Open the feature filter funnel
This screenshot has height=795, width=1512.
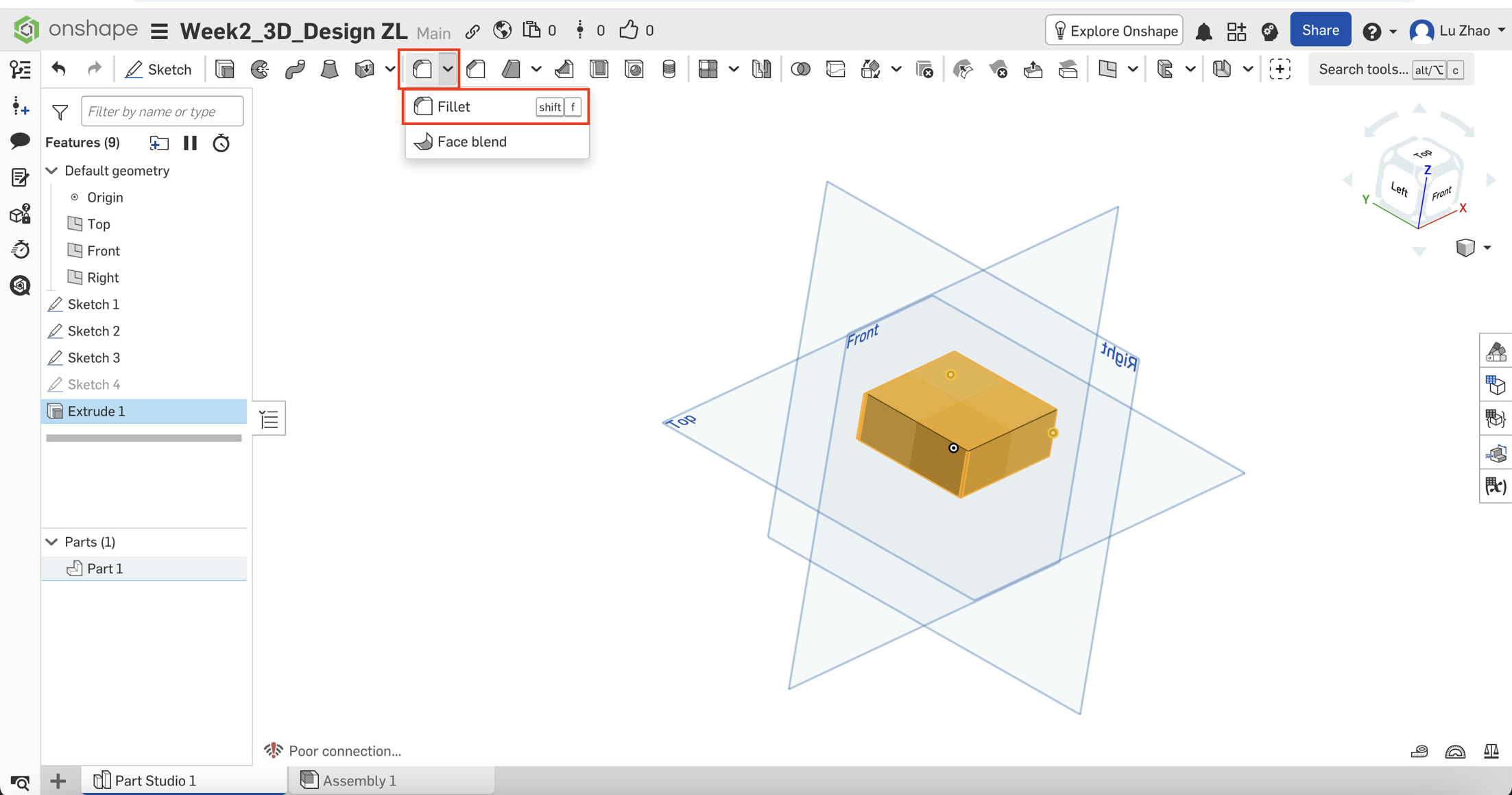click(x=60, y=112)
